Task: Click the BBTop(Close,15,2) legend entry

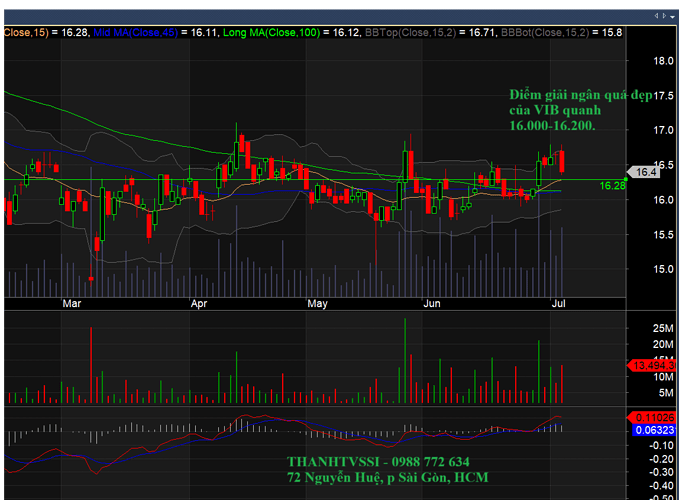Action: click(x=410, y=32)
